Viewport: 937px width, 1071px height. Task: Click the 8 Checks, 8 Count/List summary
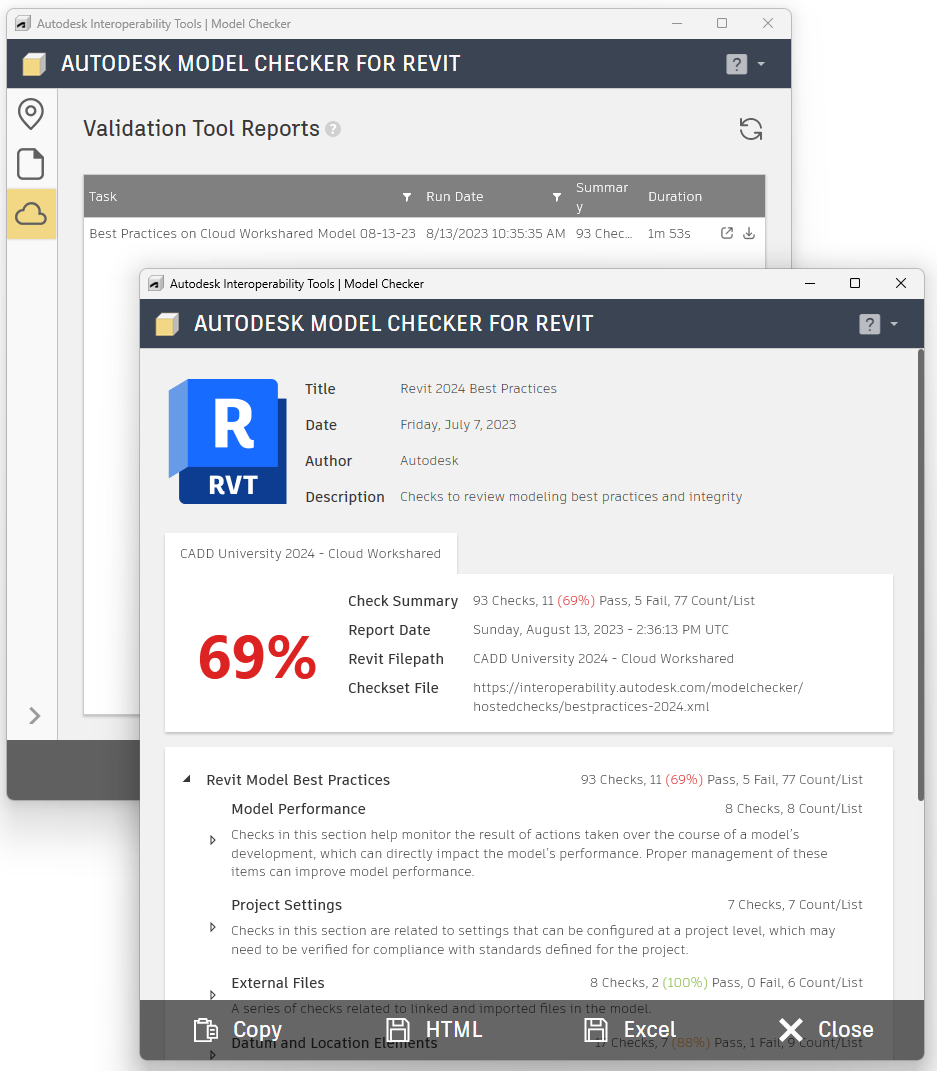click(794, 809)
